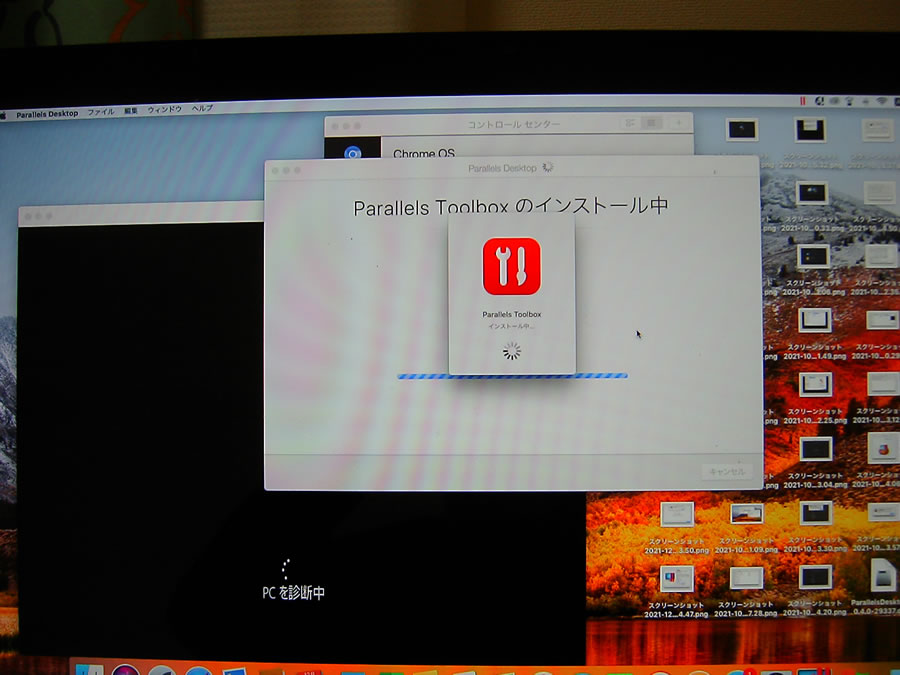The height and width of the screenshot is (675, 900).
Task: Switch Control Center to grid view
Action: [651, 123]
